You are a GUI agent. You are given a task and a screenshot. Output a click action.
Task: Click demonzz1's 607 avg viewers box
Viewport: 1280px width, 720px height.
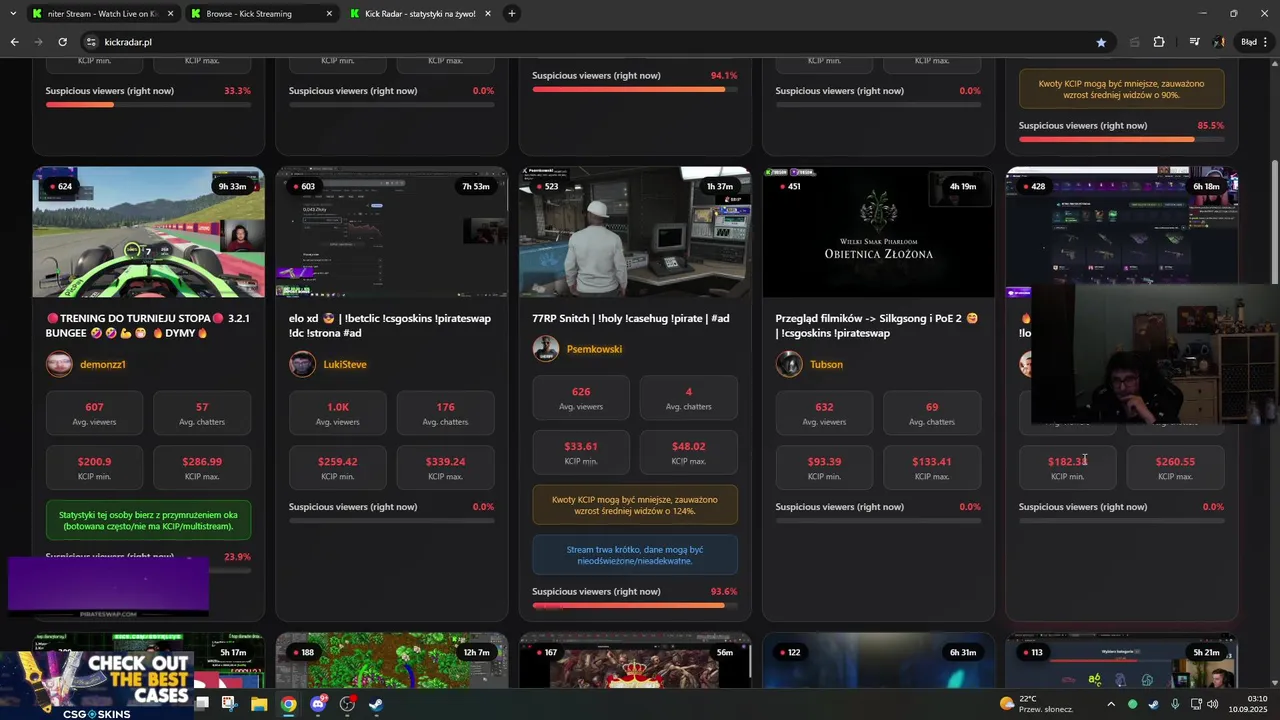point(94,413)
